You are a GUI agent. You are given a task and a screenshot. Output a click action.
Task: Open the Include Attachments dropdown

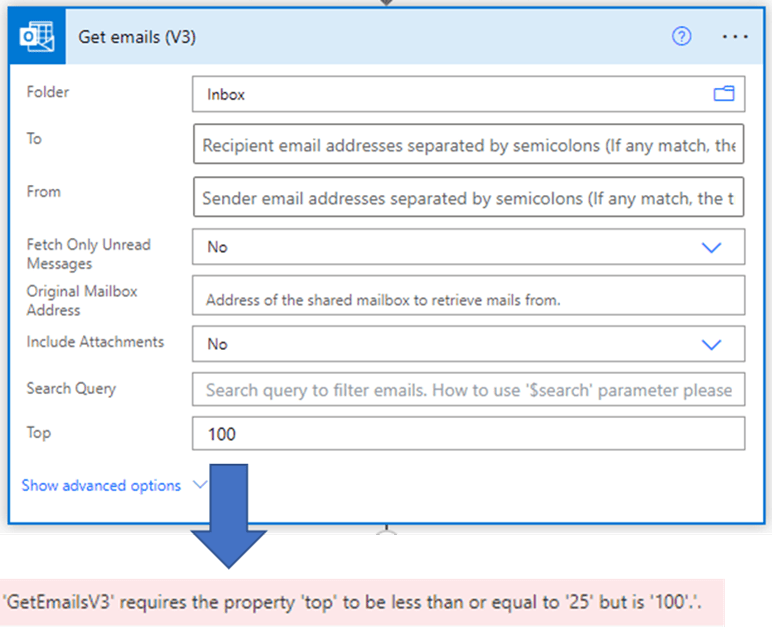(468, 344)
